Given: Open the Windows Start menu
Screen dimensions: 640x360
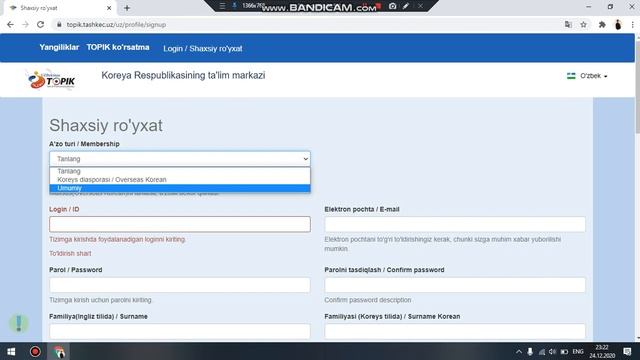Looking at the screenshot, I should (x=11, y=351).
